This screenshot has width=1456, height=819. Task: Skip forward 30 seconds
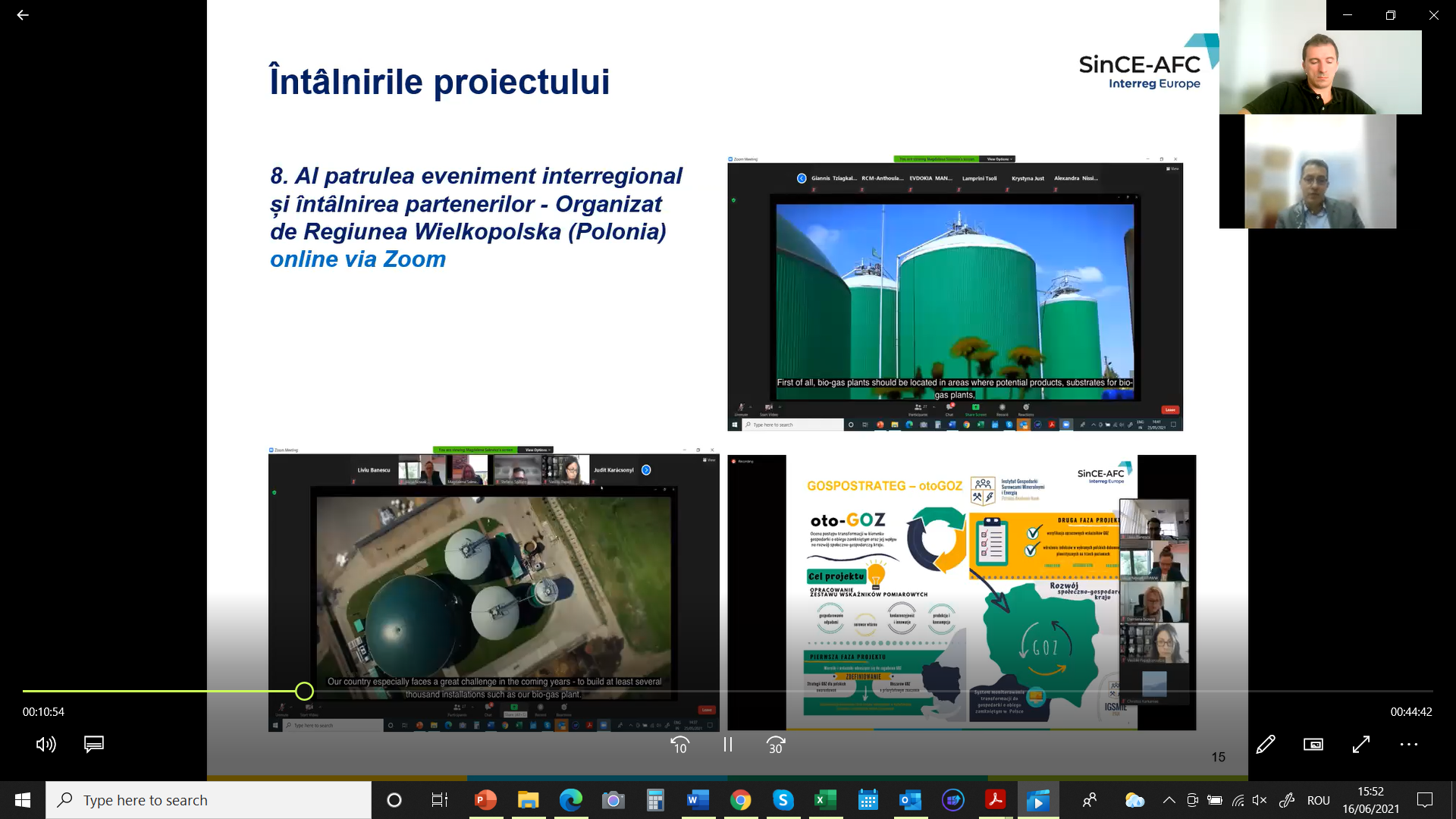coord(776,745)
